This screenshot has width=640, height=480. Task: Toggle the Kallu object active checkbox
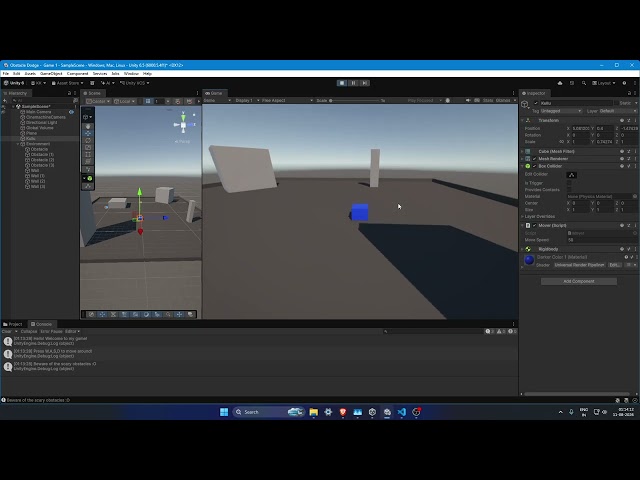536,103
